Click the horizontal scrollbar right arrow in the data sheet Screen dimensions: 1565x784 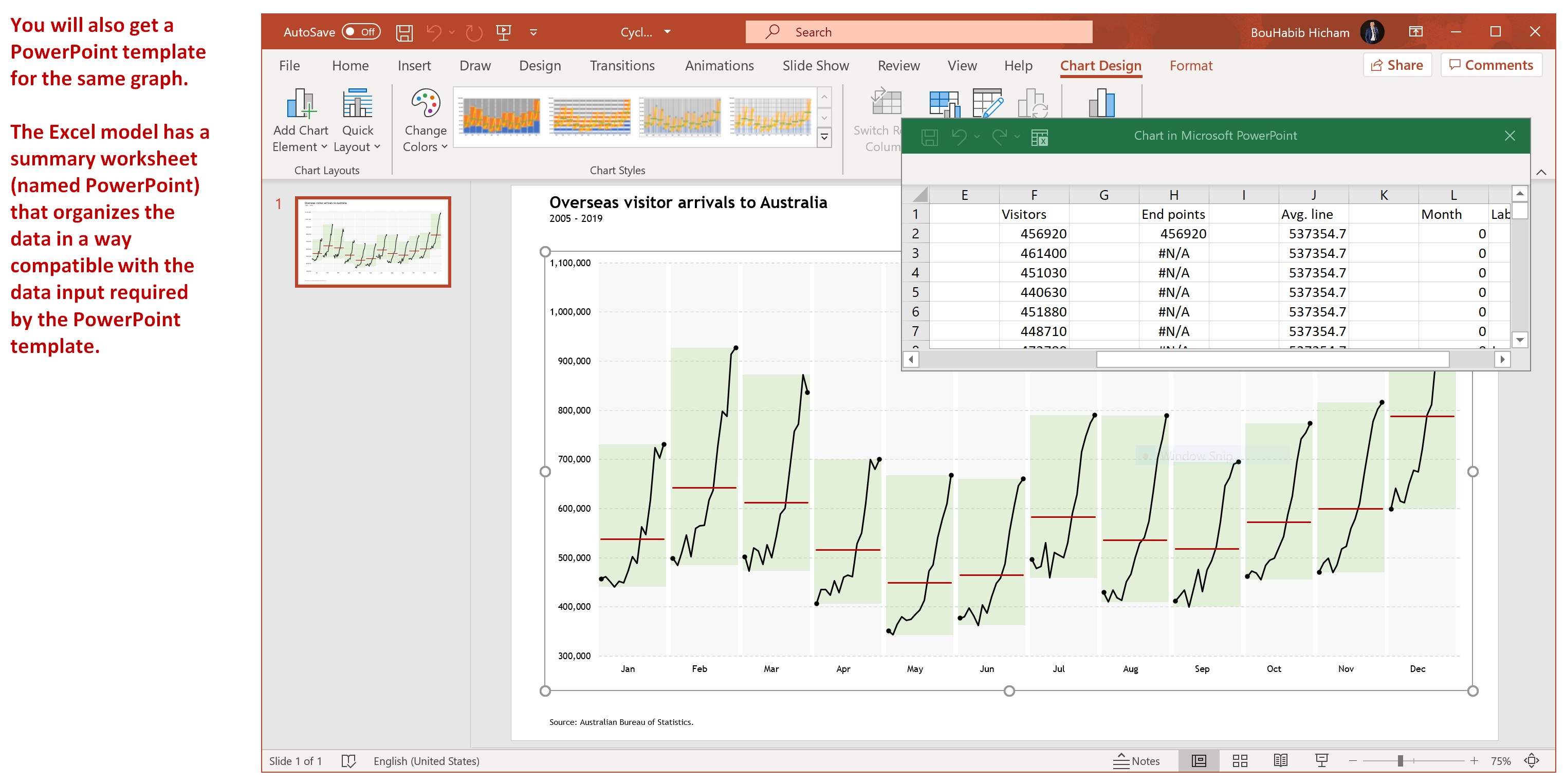tap(1502, 360)
